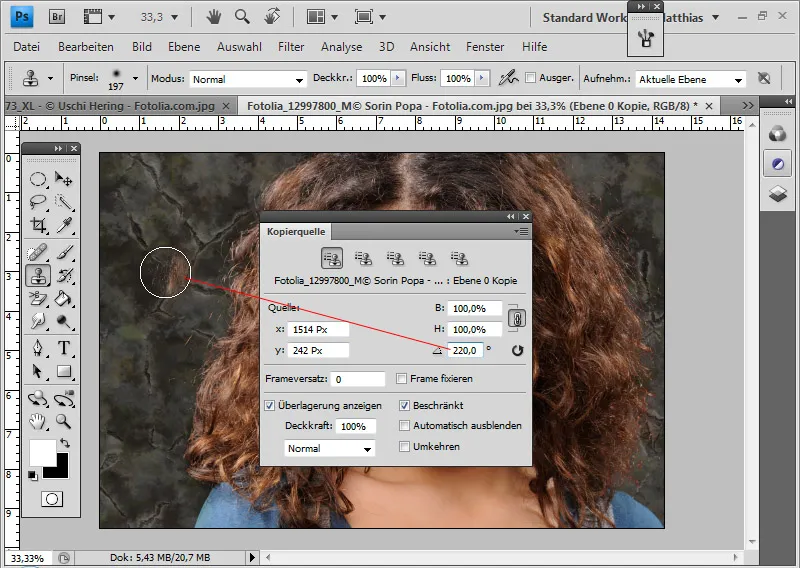Open Deckkr. opacity slider arrow
The width and height of the screenshot is (800, 568).
pos(398,78)
